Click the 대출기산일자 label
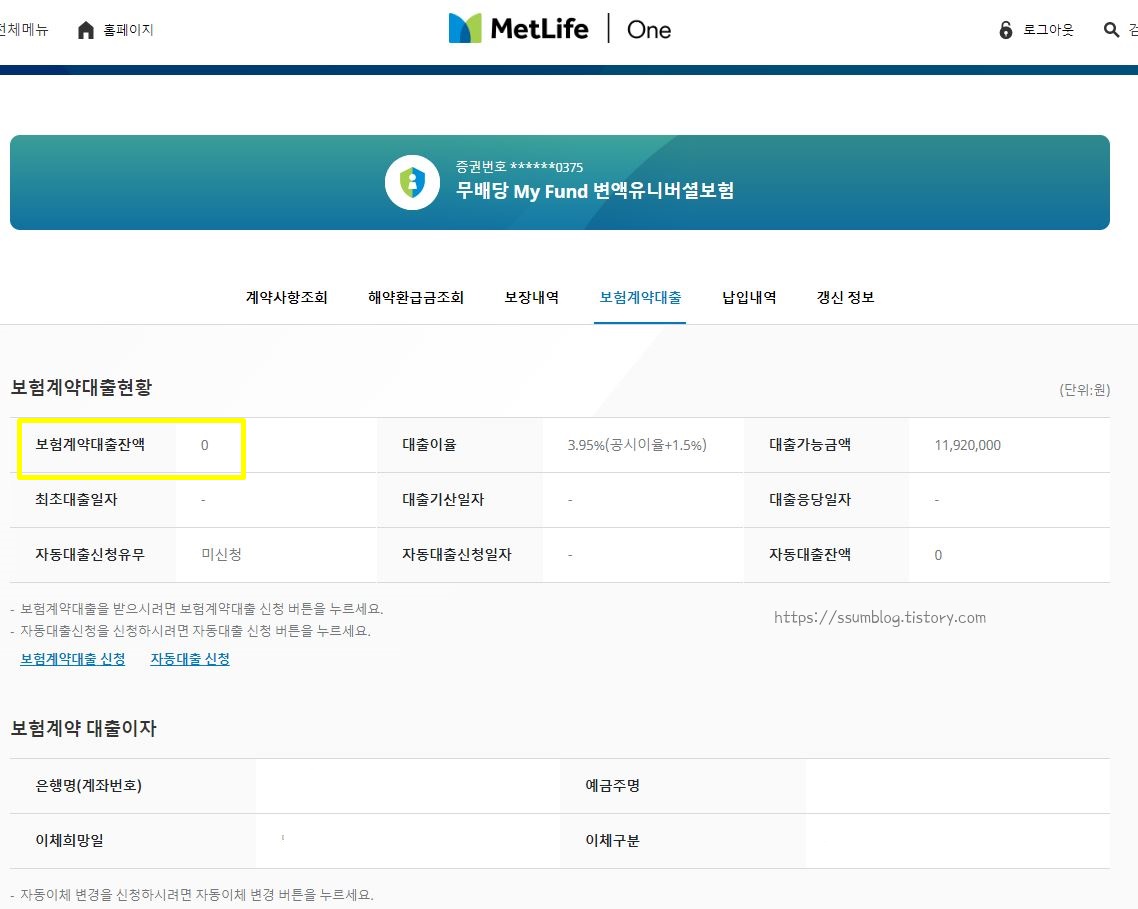The width and height of the screenshot is (1138, 909). point(443,500)
